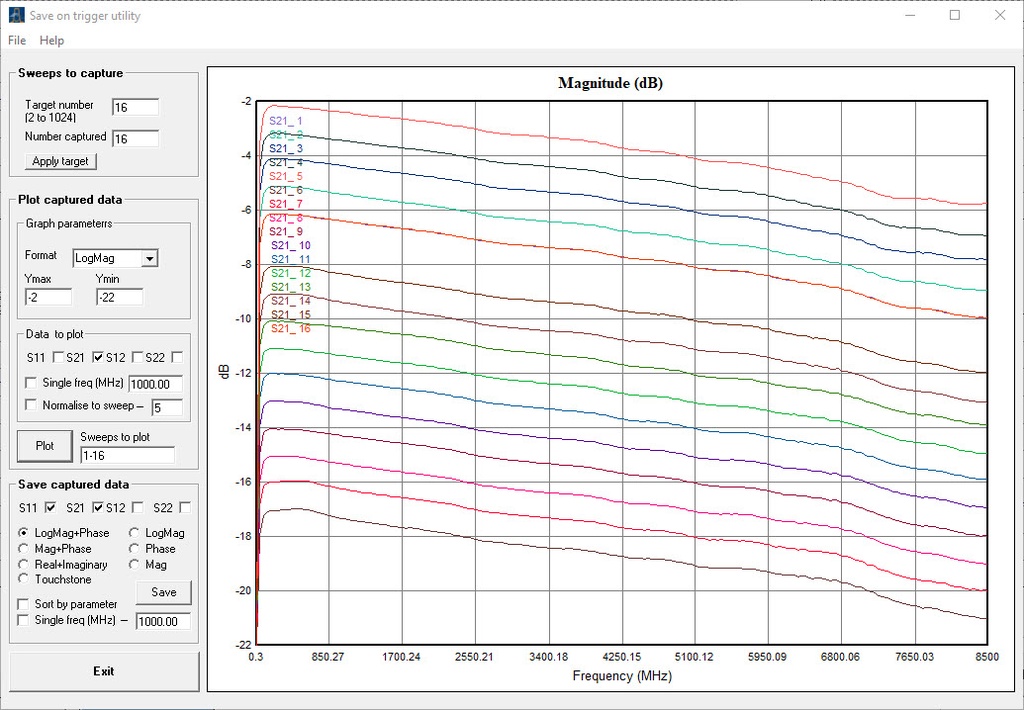Click the 850.27 frequency tick label

pos(328,657)
